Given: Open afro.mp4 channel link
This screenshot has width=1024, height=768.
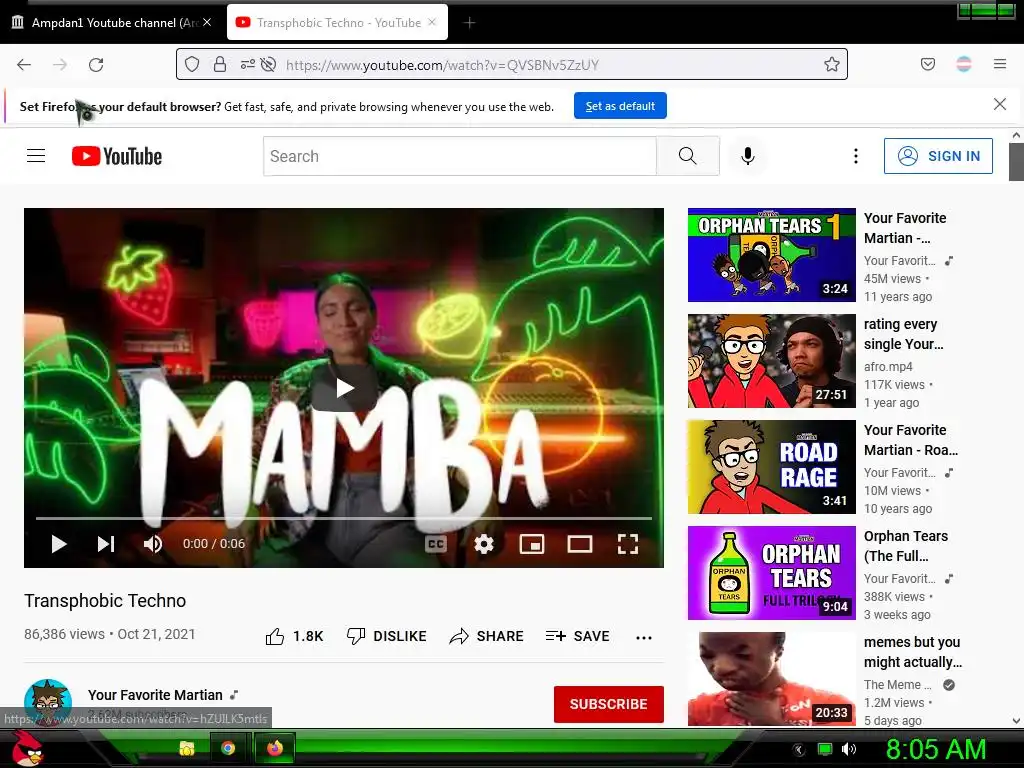Looking at the screenshot, I should (888, 366).
